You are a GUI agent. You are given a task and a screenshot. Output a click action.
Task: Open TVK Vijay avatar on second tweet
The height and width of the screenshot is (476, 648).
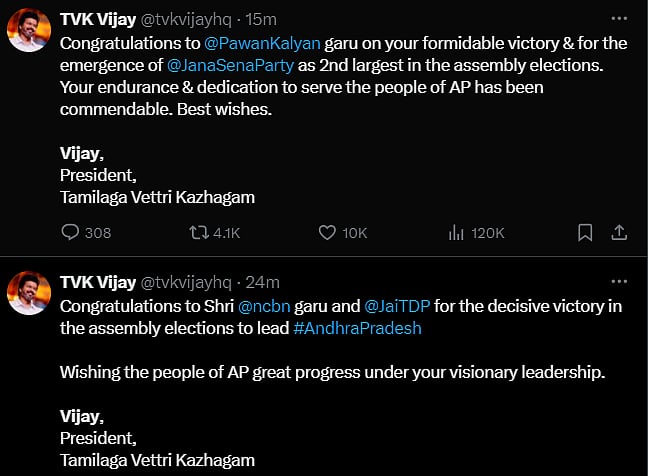coord(28,296)
